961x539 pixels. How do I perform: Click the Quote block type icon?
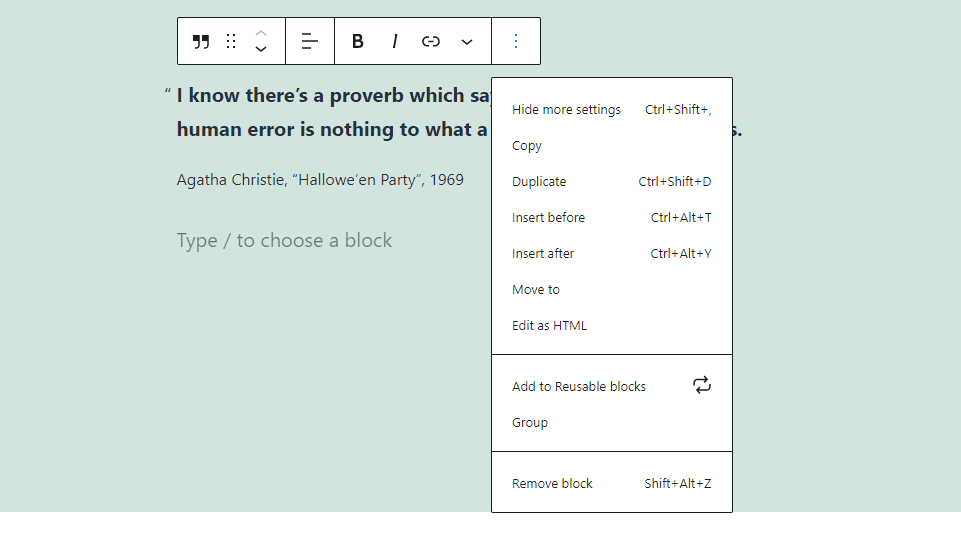[x=201, y=41]
